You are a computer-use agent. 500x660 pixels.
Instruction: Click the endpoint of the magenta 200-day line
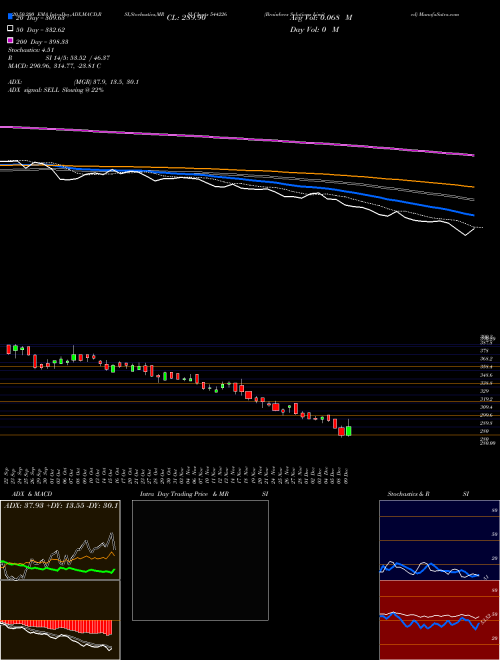pyautogui.click(x=474, y=155)
